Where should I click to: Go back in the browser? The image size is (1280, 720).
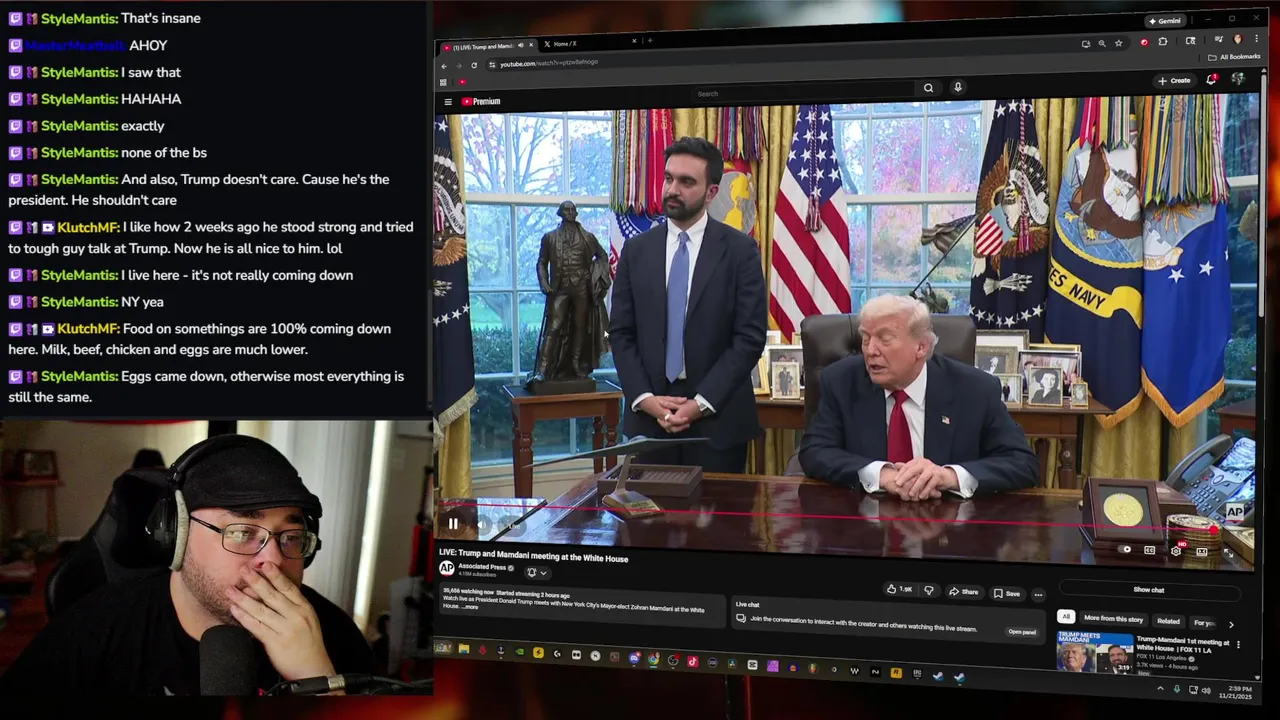444,66
